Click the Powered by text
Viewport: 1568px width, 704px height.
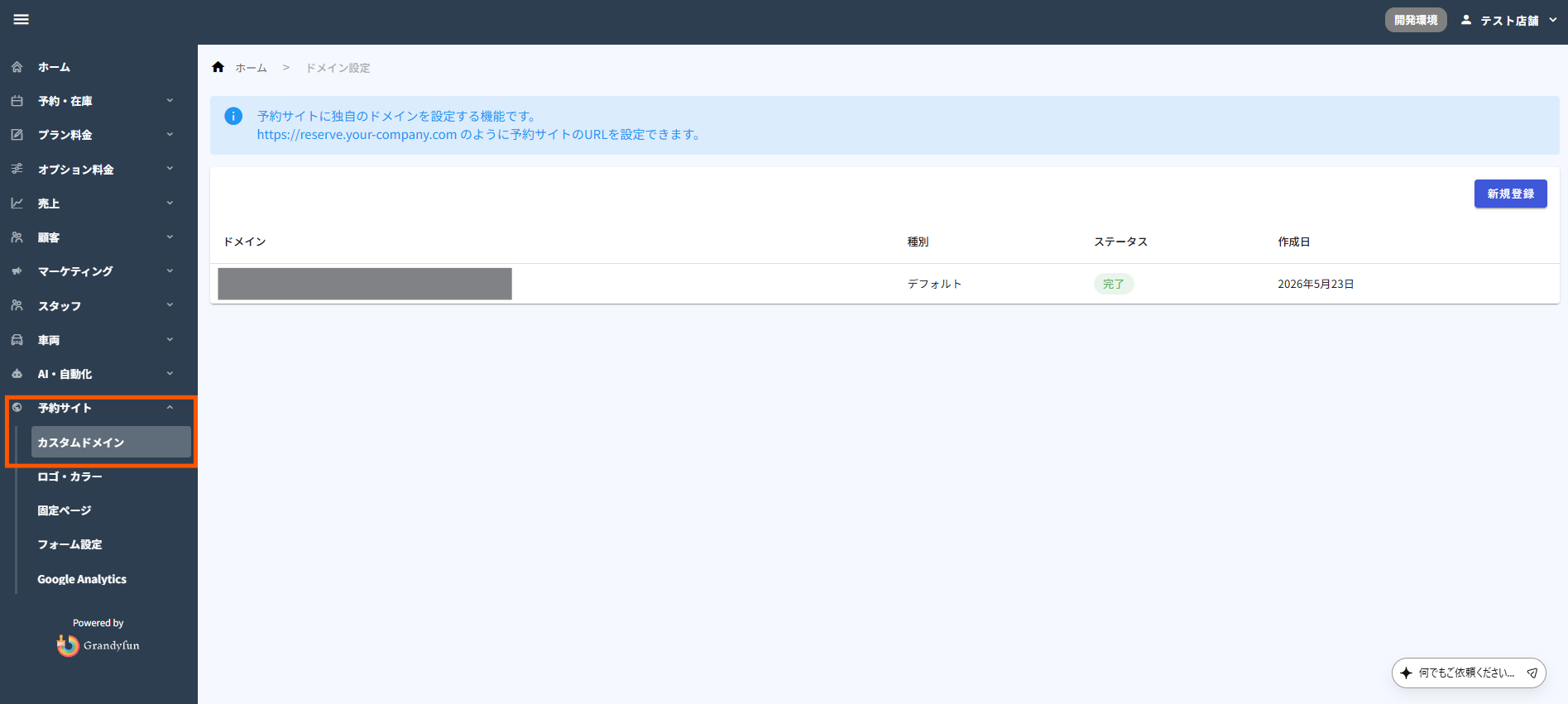tap(98, 623)
